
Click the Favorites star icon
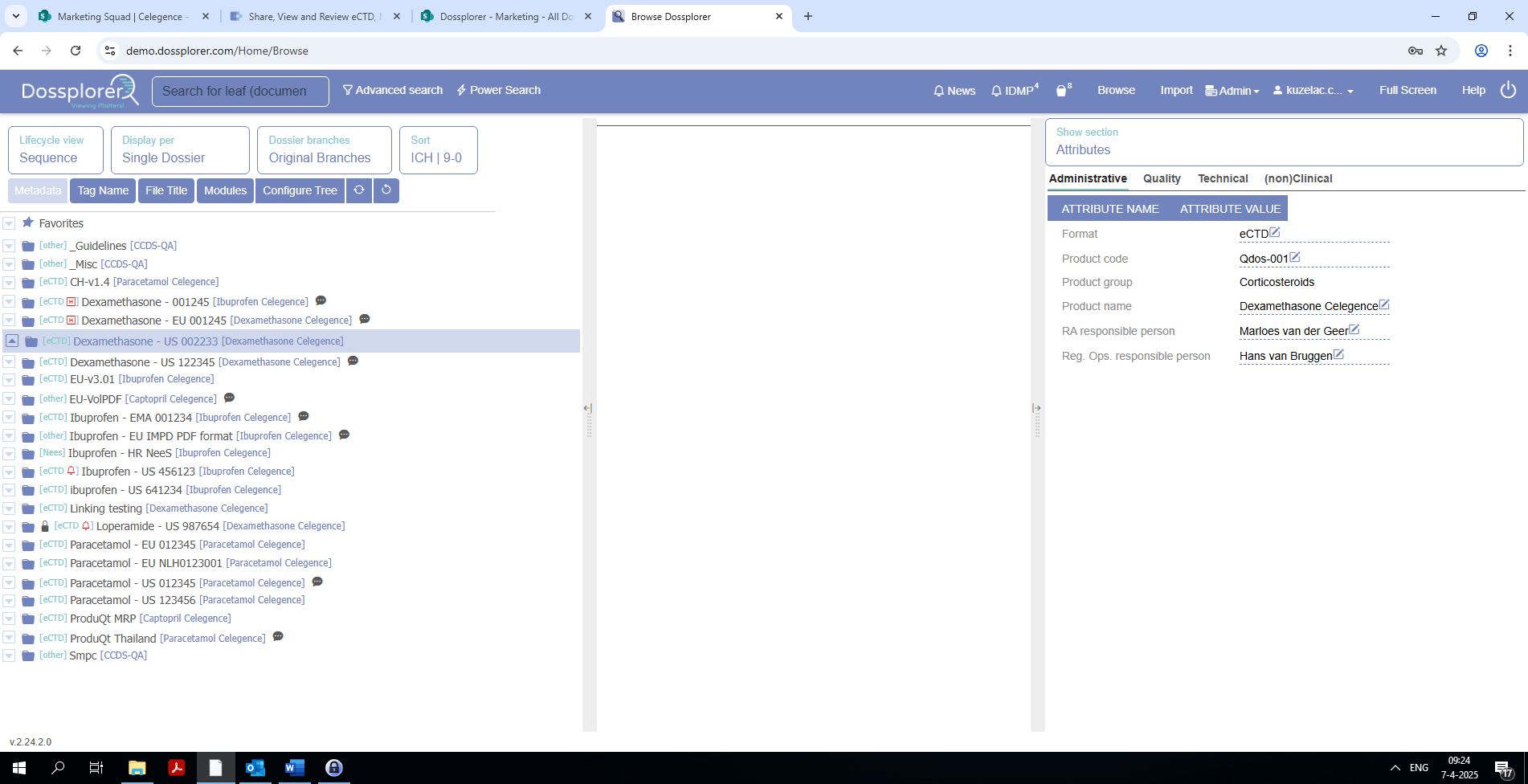coord(28,223)
